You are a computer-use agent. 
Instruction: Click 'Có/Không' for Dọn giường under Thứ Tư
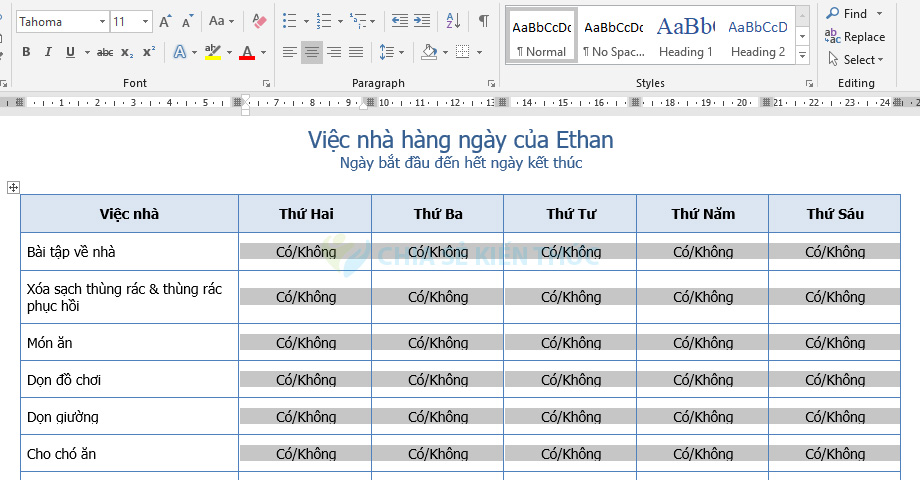571,417
